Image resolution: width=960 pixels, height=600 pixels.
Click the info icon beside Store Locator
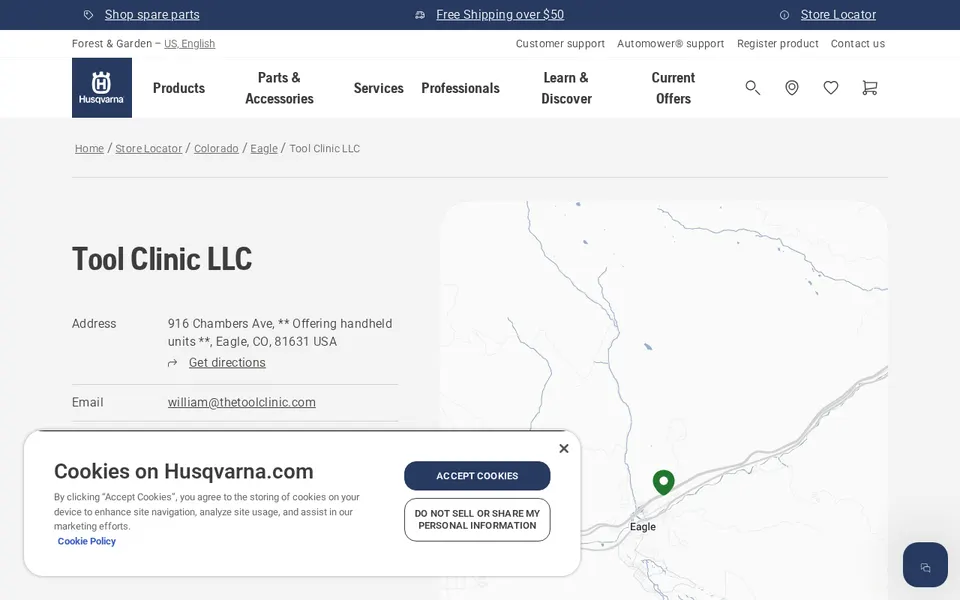pos(784,15)
